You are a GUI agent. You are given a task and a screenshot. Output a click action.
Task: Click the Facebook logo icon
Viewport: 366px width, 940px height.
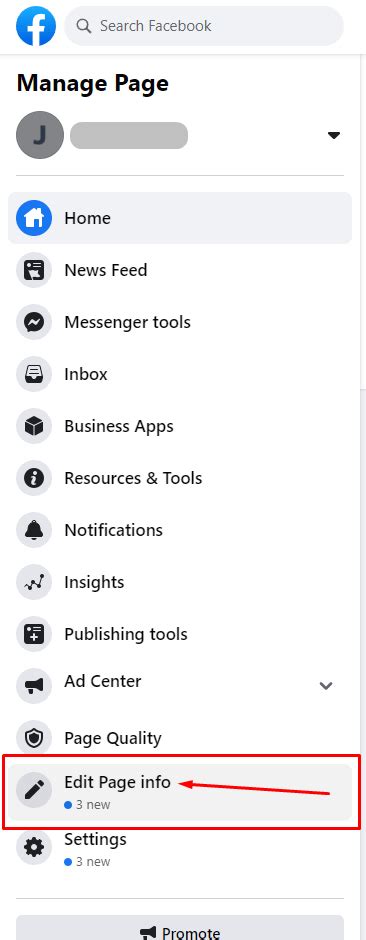36,26
